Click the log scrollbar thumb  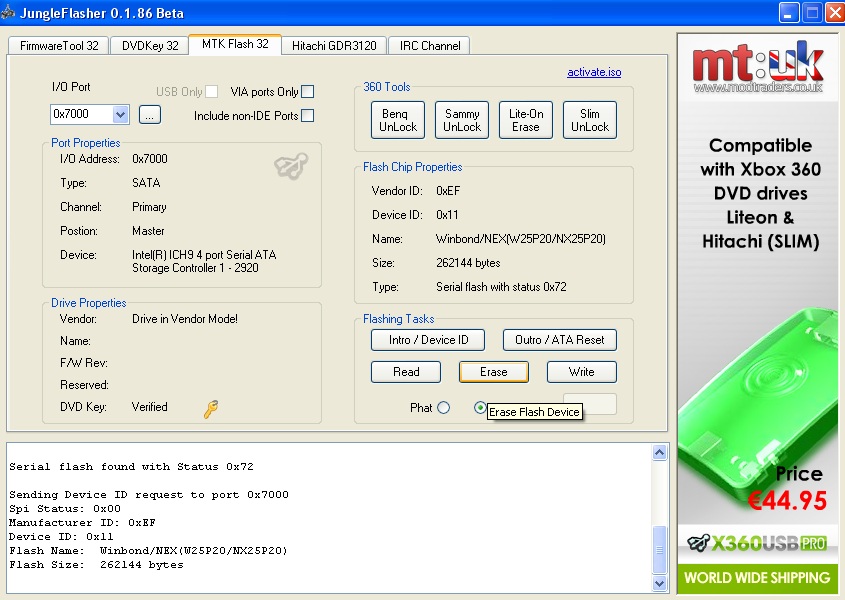660,549
